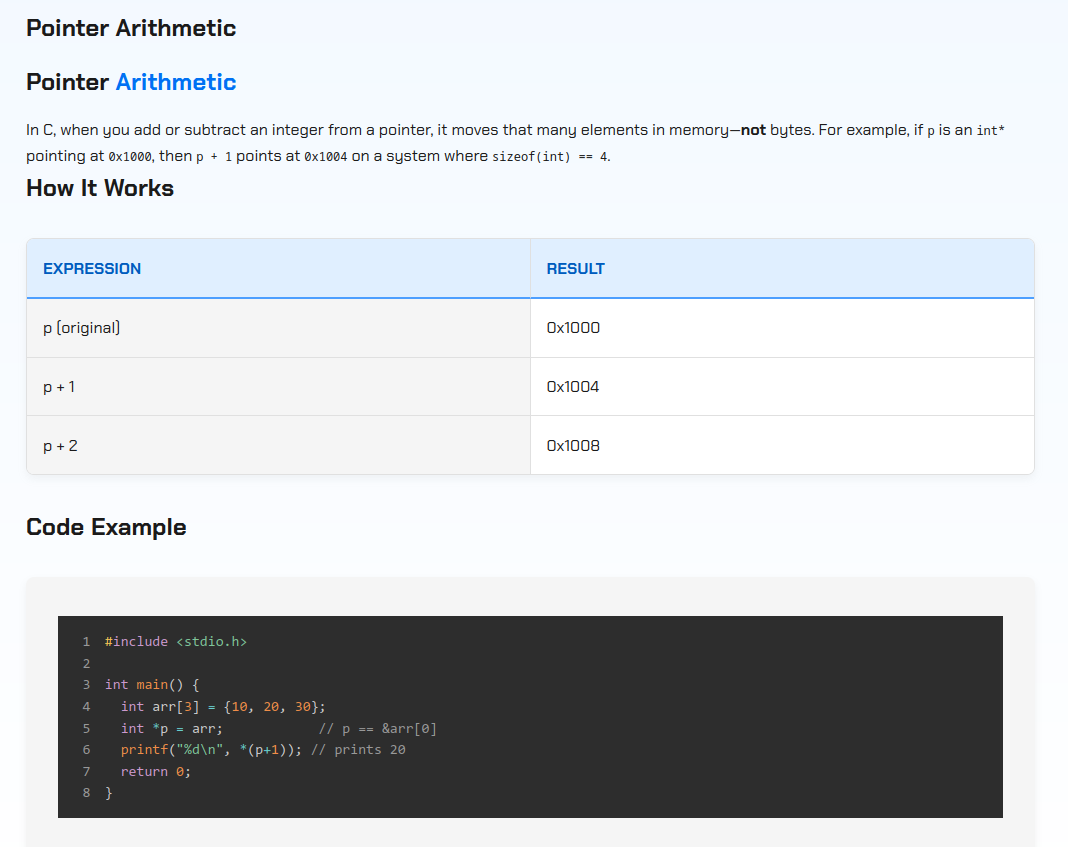This screenshot has width=1068, height=847.
Task: Click the '// prints 20' comment
Action: (x=358, y=750)
